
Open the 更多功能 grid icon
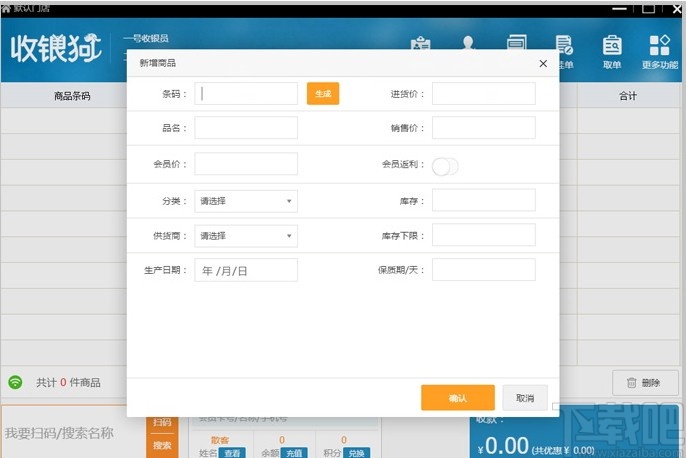[x=659, y=52]
